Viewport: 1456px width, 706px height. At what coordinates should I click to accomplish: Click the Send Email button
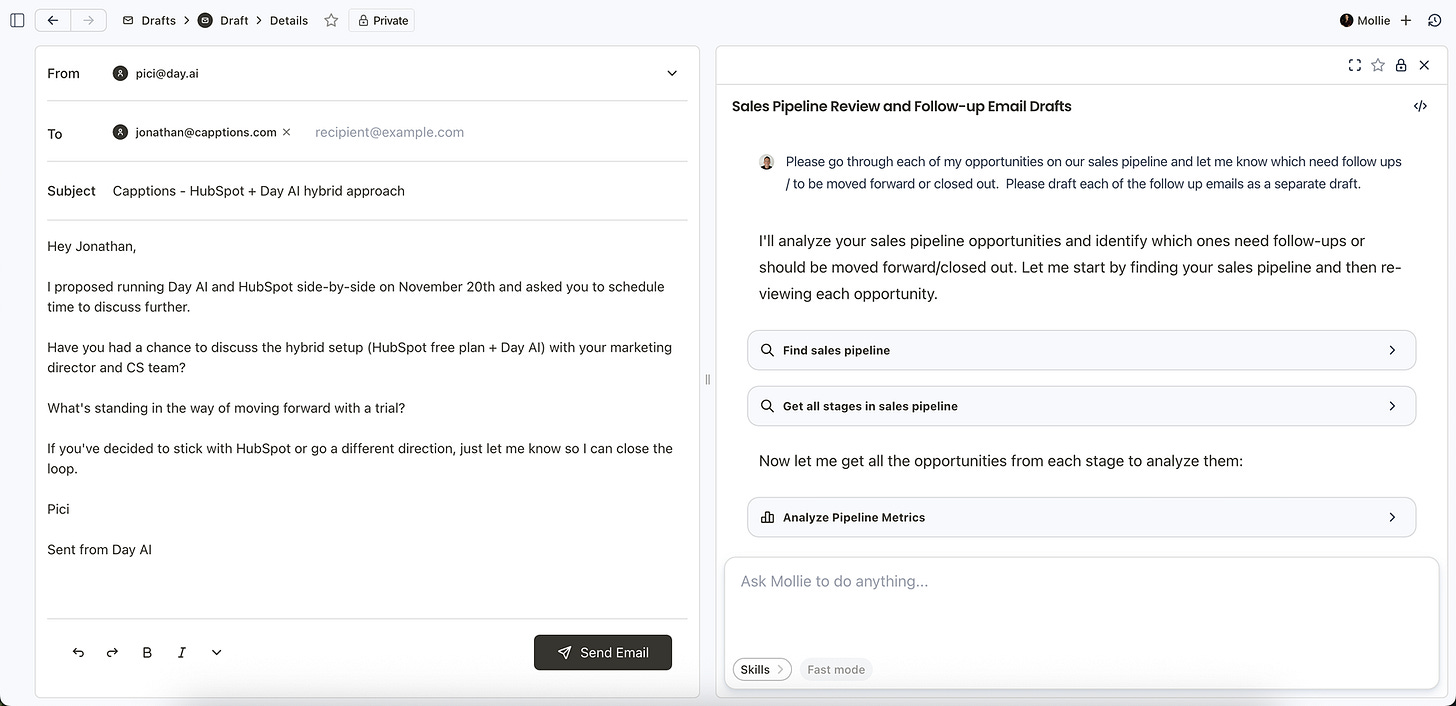point(603,652)
